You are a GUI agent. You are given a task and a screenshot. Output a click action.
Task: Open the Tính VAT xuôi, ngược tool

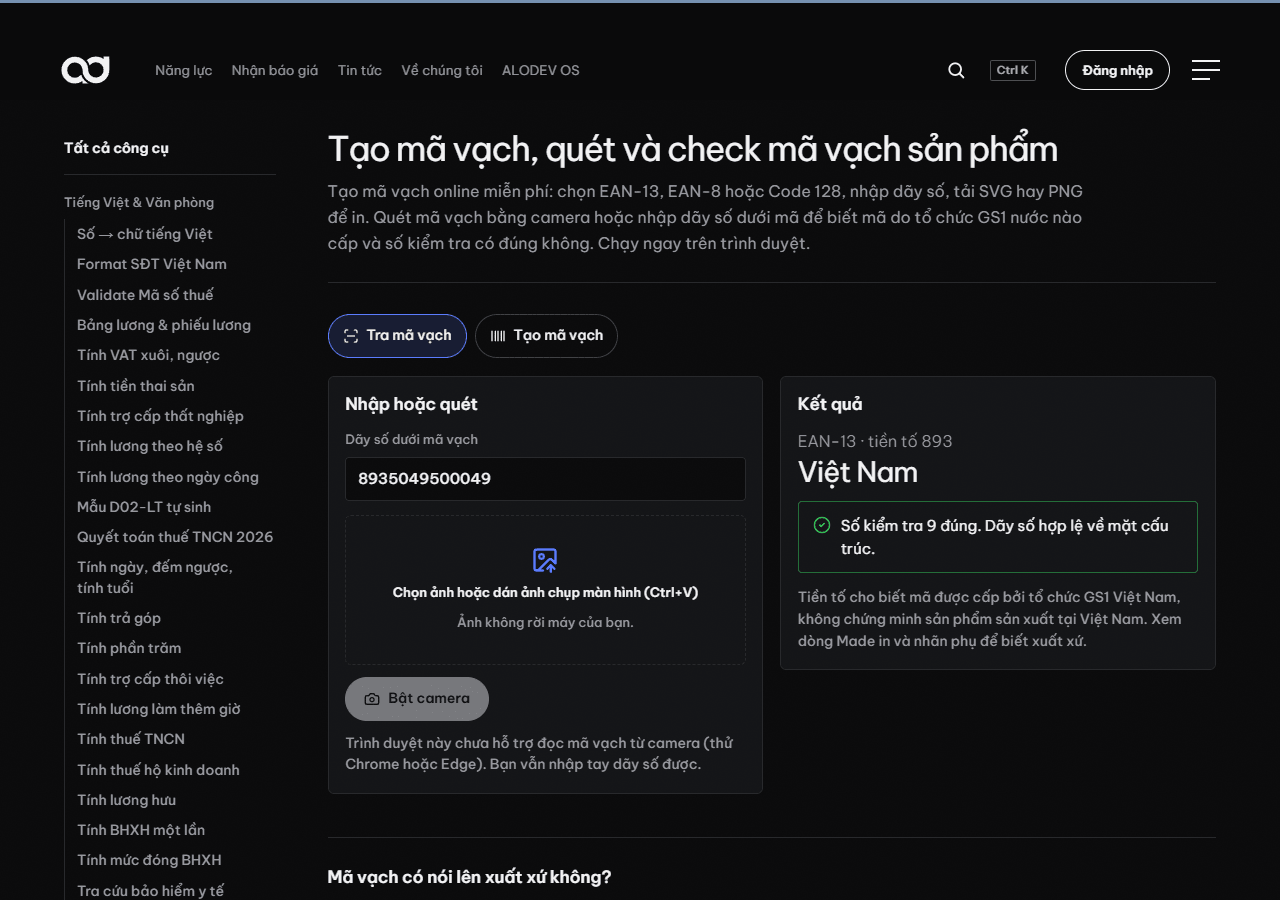point(148,355)
